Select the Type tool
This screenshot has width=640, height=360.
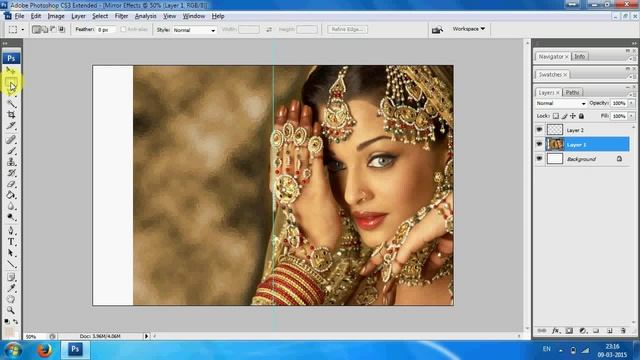(11, 242)
